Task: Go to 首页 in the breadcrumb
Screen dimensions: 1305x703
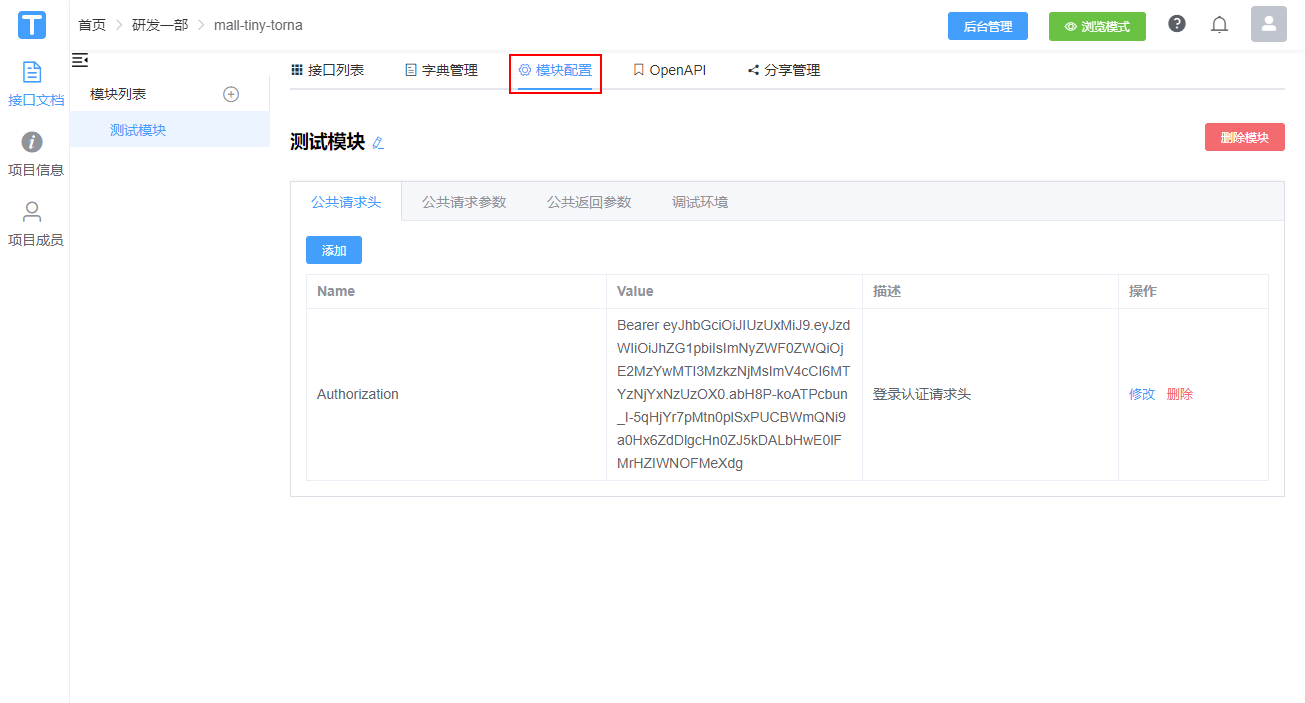Action: 92,25
